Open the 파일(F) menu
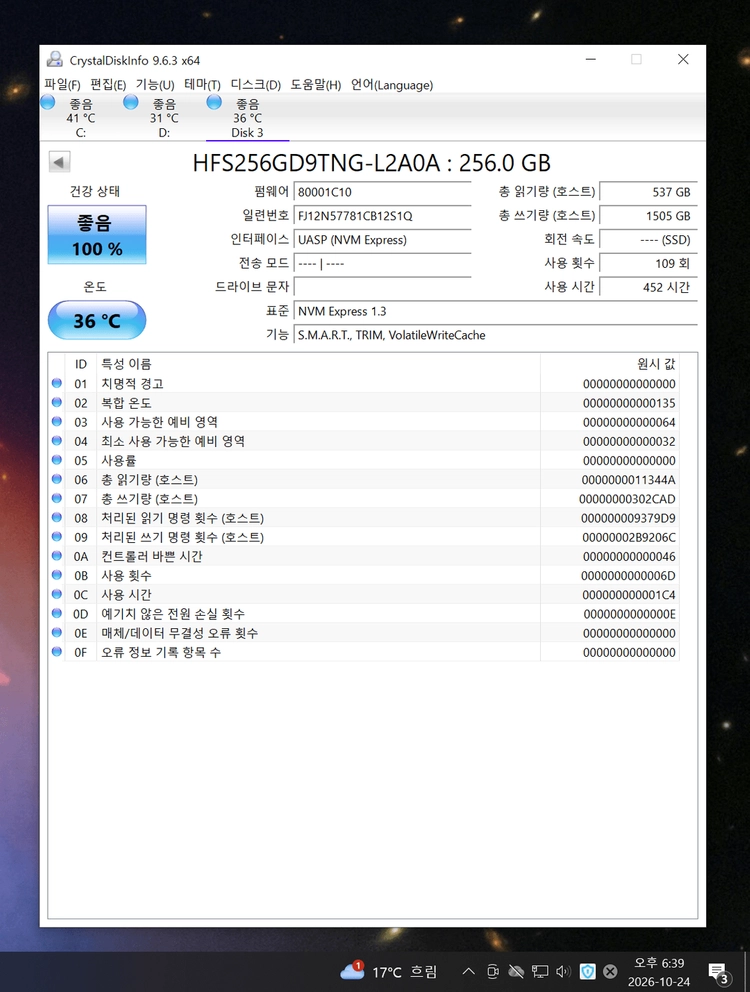 [x=62, y=85]
